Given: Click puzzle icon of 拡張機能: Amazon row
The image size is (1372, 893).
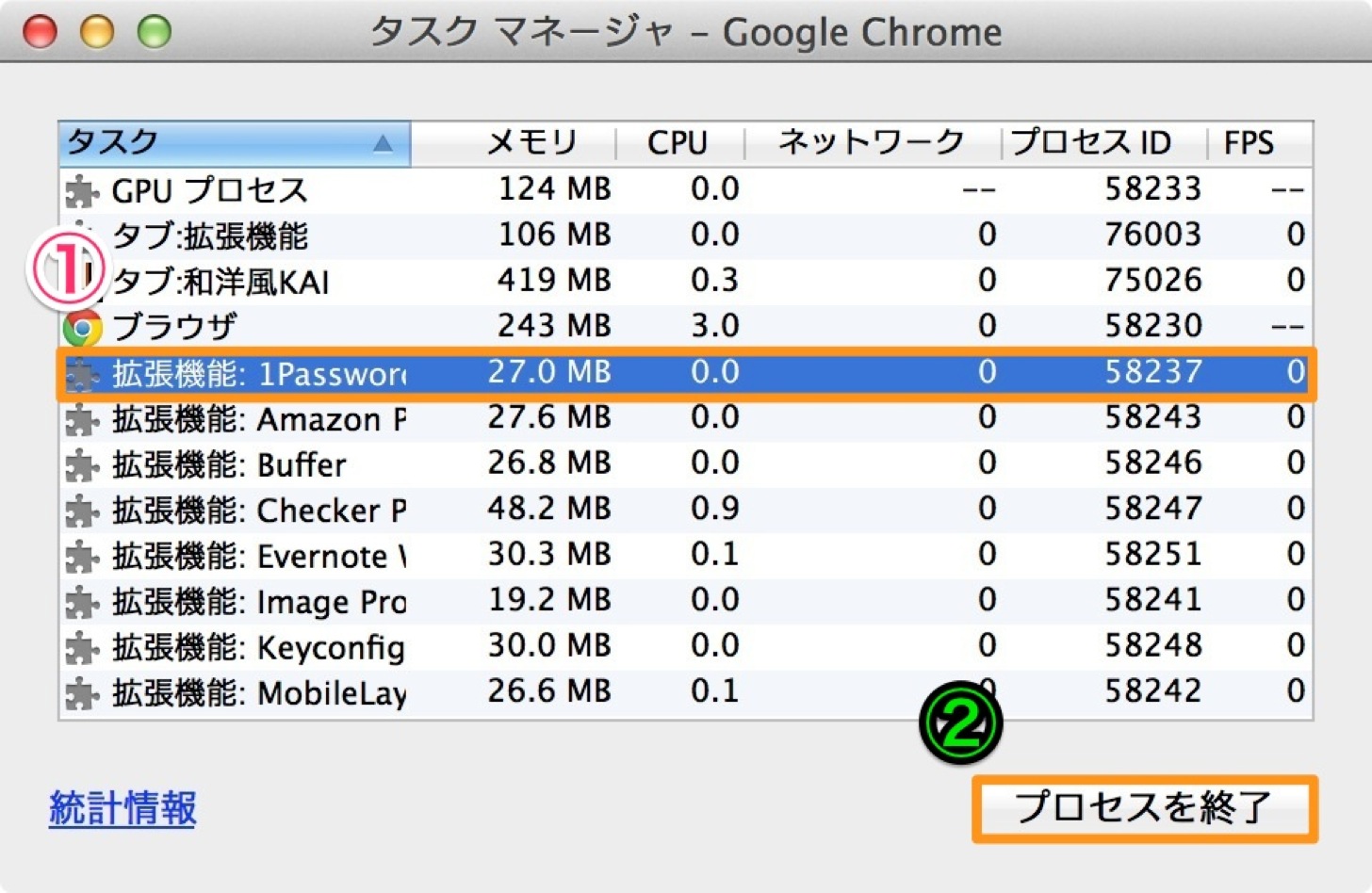Looking at the screenshot, I should coord(82,419).
